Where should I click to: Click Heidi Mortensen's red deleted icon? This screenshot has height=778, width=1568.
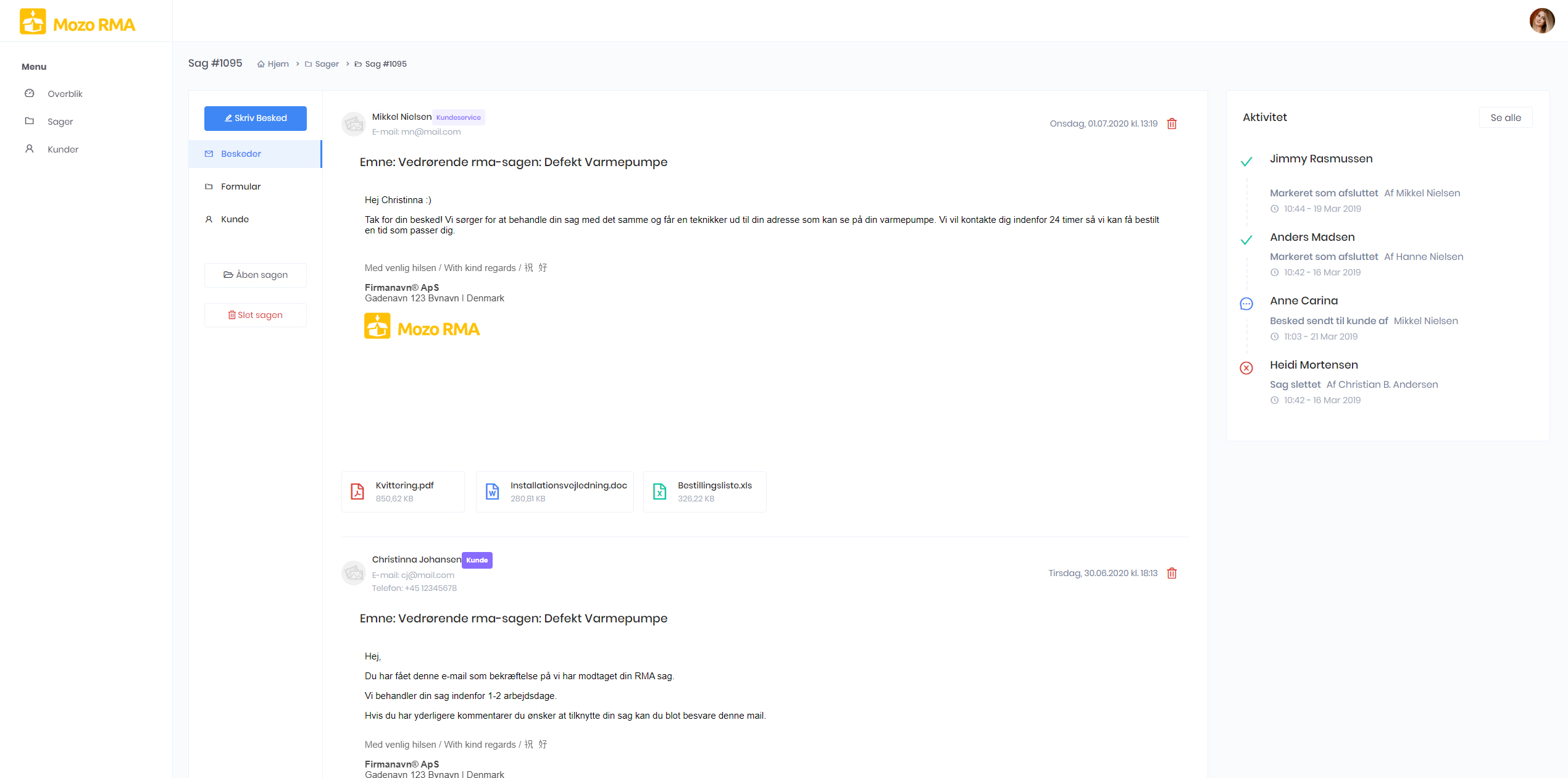tap(1246, 369)
